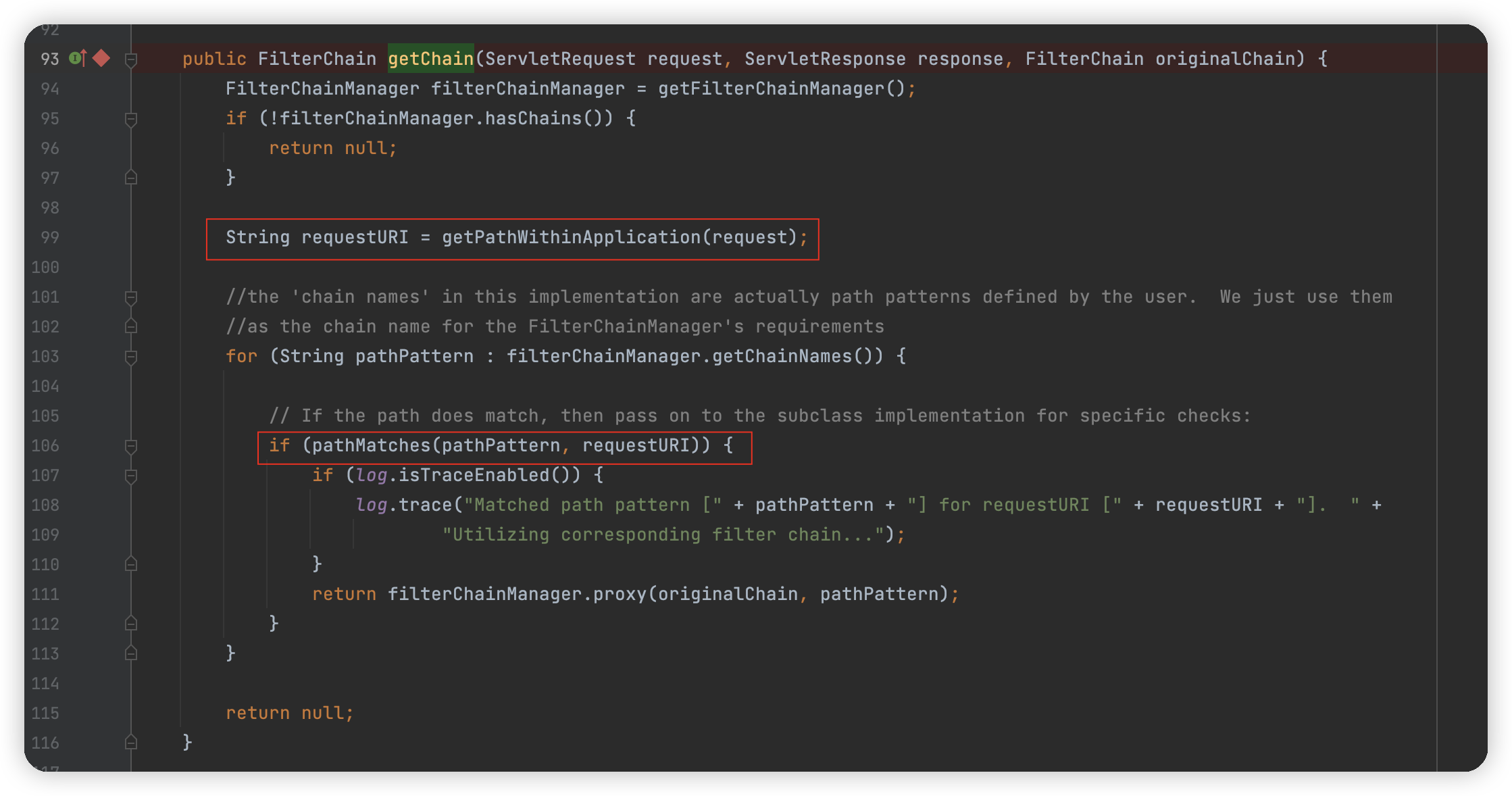This screenshot has height=796, width=1512.
Task: Collapse the pathMatches if block on line 106
Action: [x=131, y=446]
